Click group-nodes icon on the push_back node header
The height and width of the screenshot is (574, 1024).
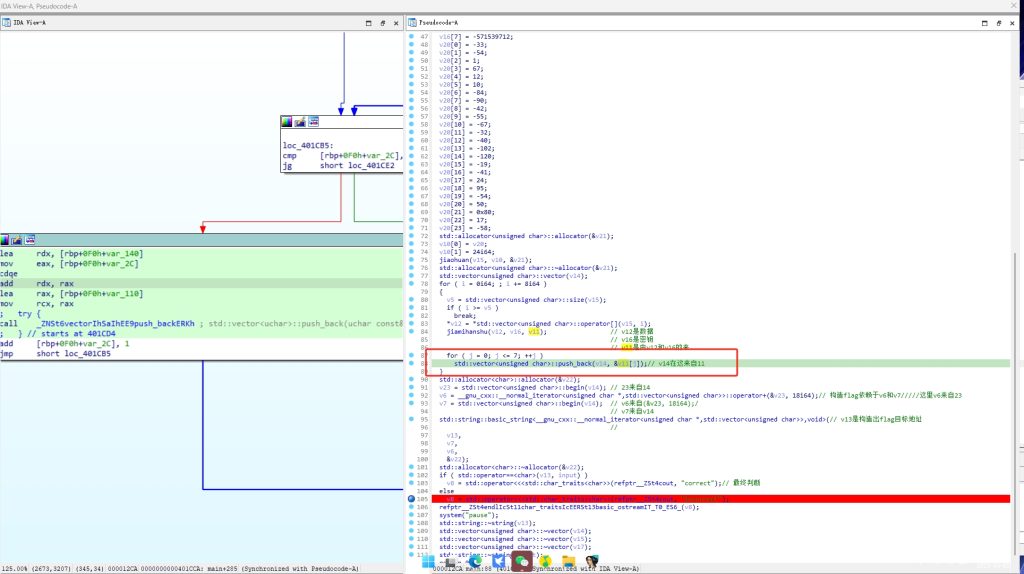click(30, 240)
